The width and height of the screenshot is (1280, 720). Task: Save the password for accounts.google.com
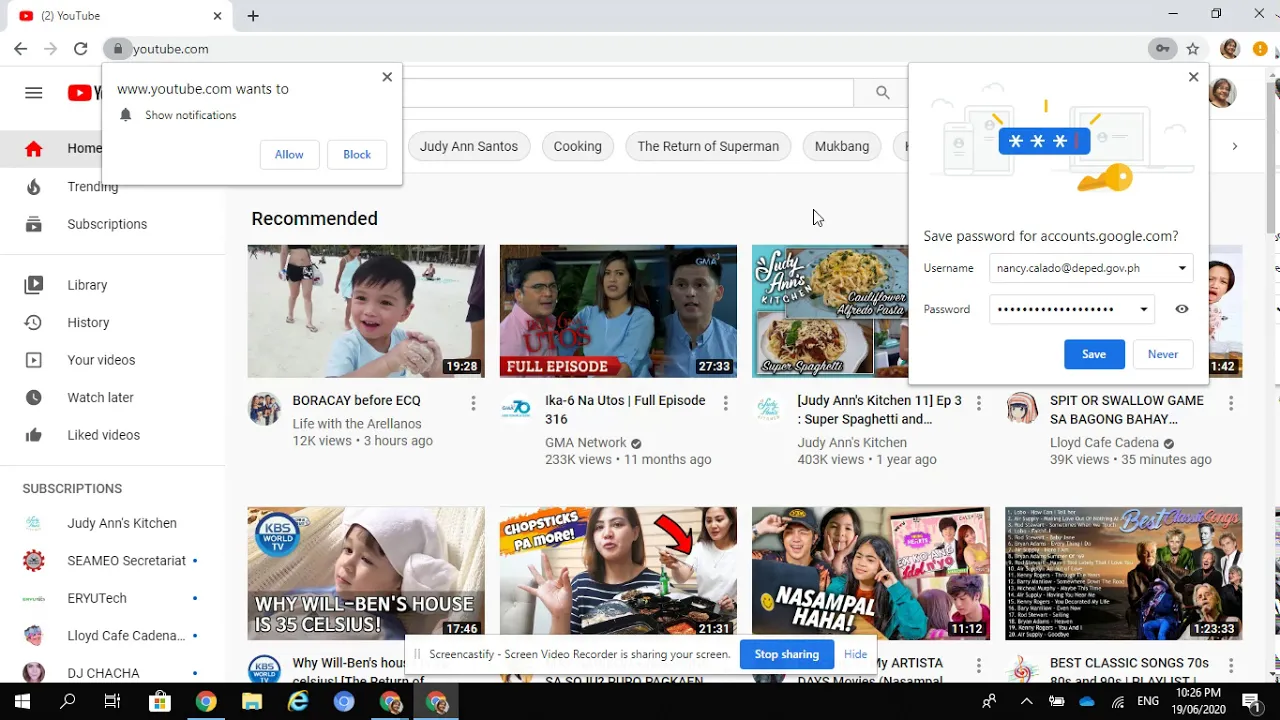[x=1094, y=354]
